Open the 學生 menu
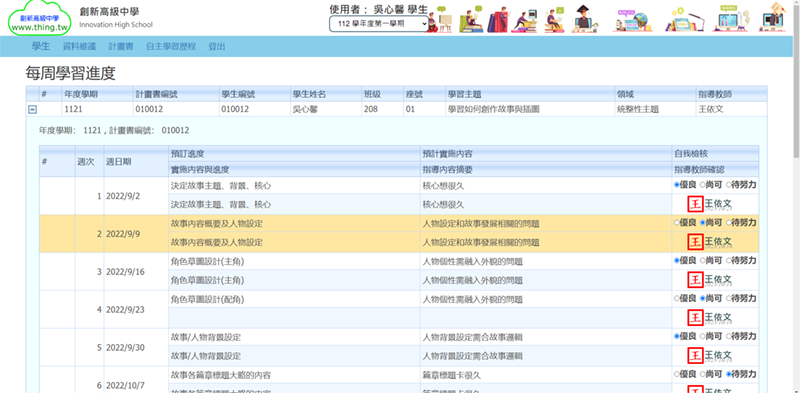The image size is (800, 393). (41, 46)
